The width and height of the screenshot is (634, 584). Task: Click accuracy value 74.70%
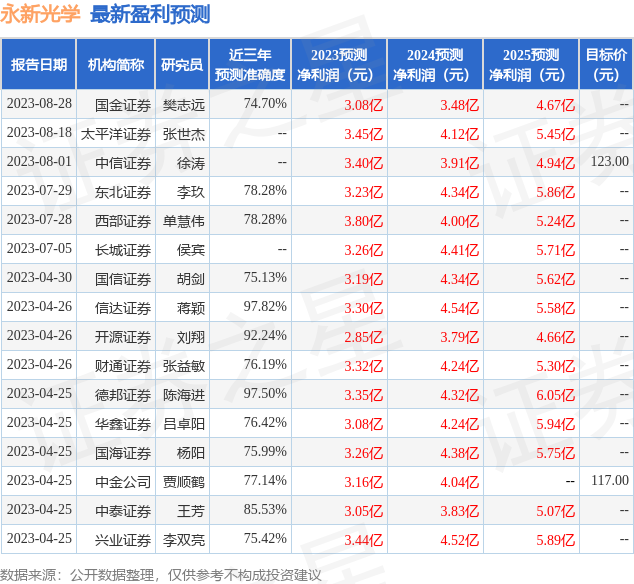(x=265, y=104)
